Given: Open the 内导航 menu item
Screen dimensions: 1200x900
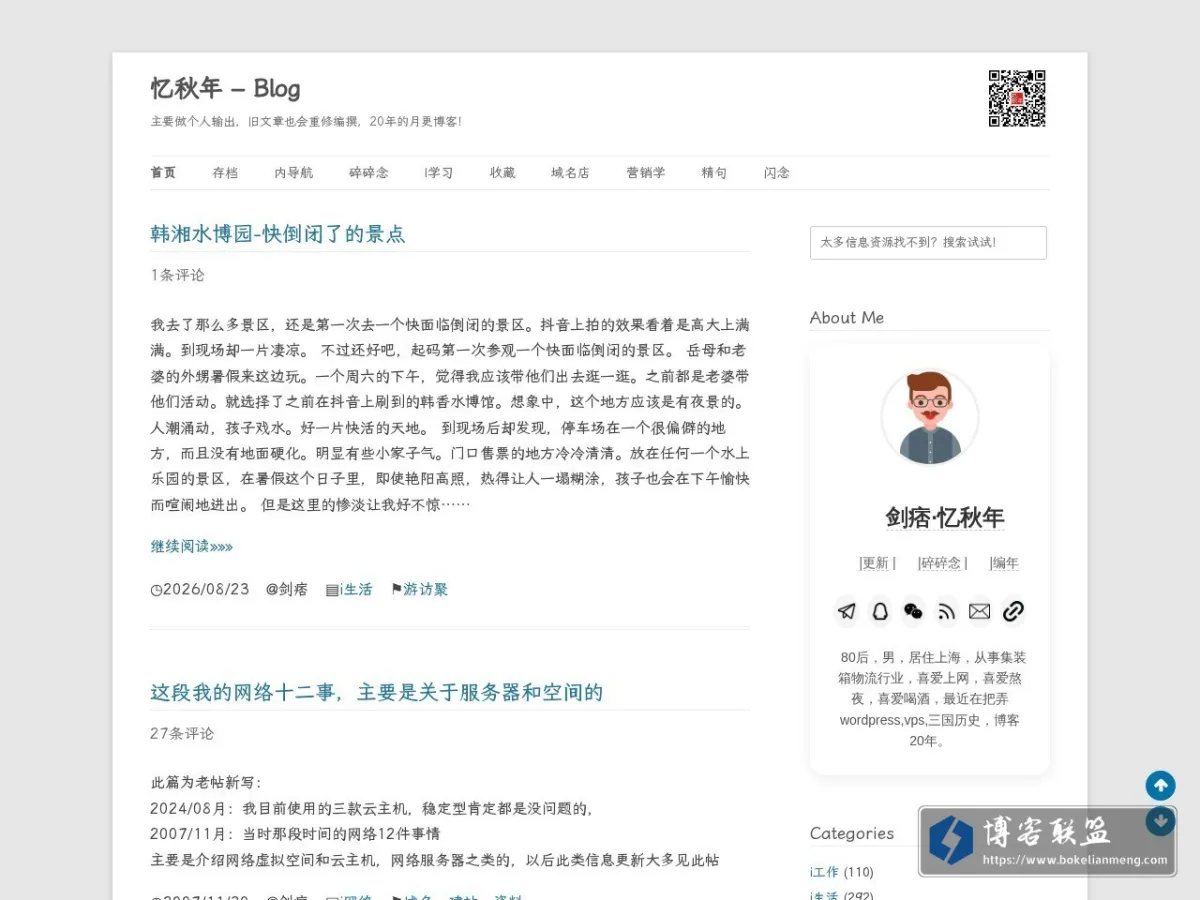Looking at the screenshot, I should pos(294,172).
